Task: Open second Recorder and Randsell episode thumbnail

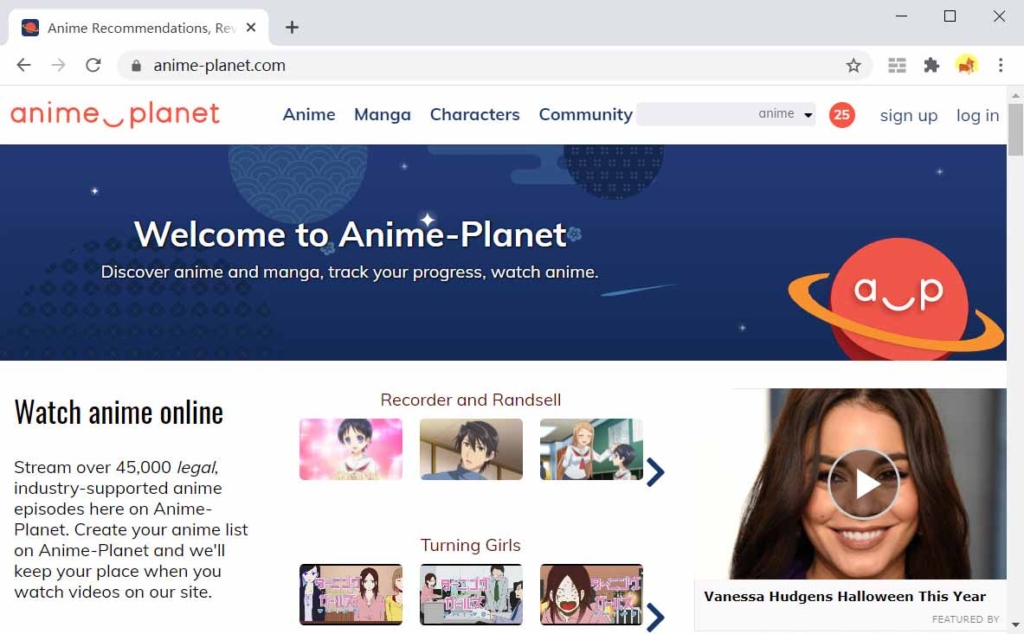Action: [471, 449]
